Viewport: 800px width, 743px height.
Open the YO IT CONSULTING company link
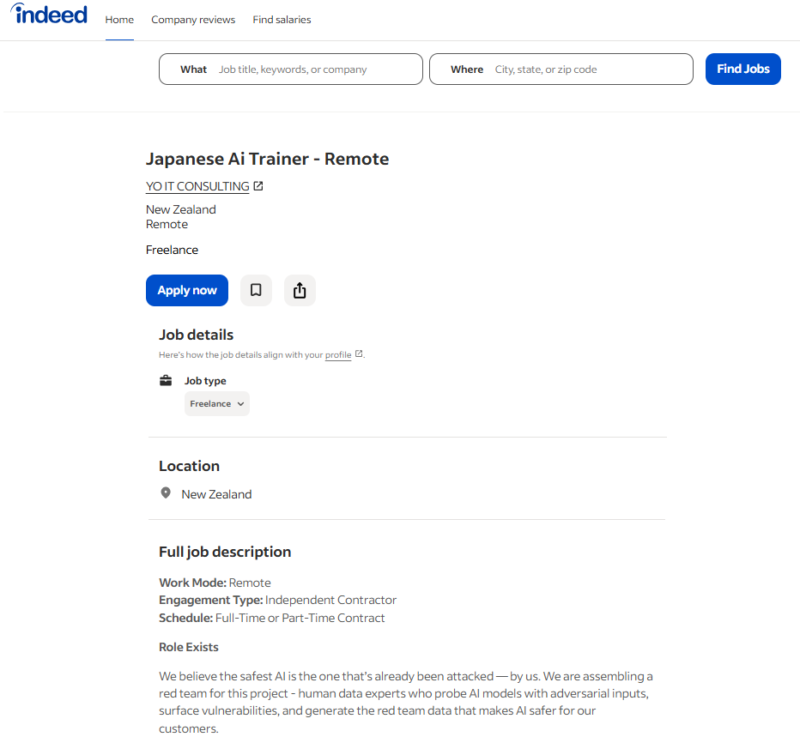tap(197, 186)
